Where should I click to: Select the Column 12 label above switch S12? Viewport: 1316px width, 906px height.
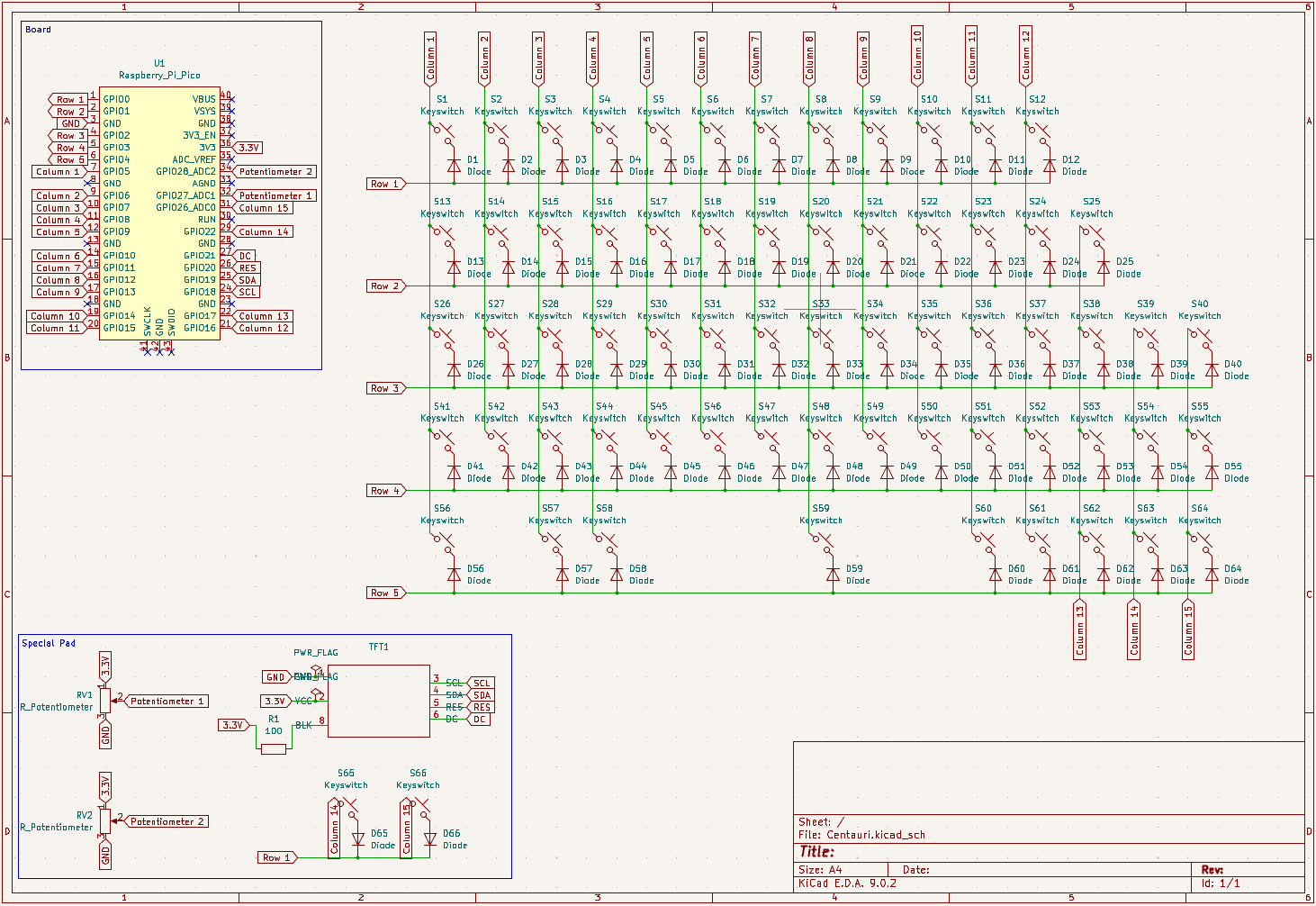tap(1025, 56)
